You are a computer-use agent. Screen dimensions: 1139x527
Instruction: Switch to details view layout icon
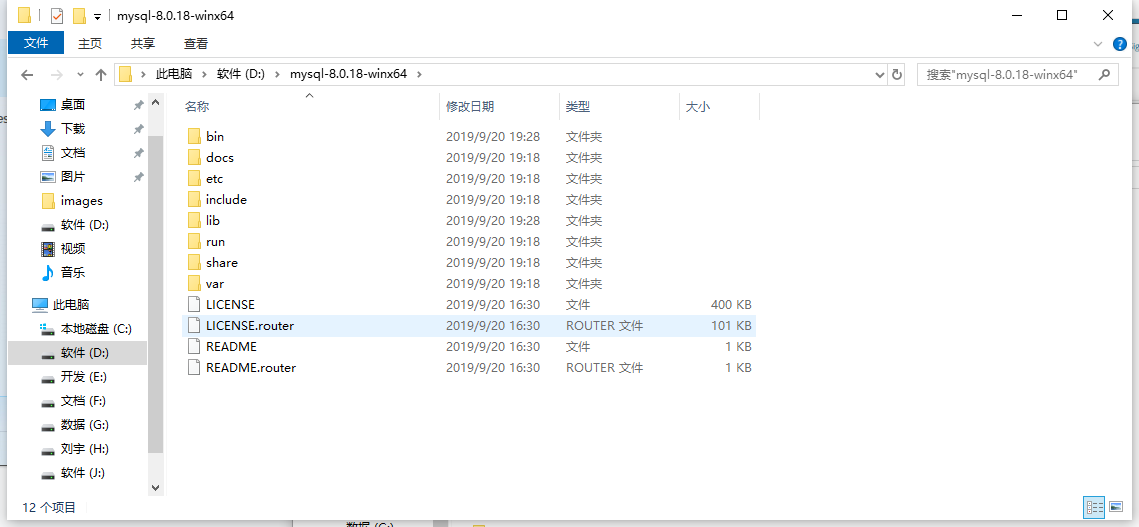(1093, 507)
